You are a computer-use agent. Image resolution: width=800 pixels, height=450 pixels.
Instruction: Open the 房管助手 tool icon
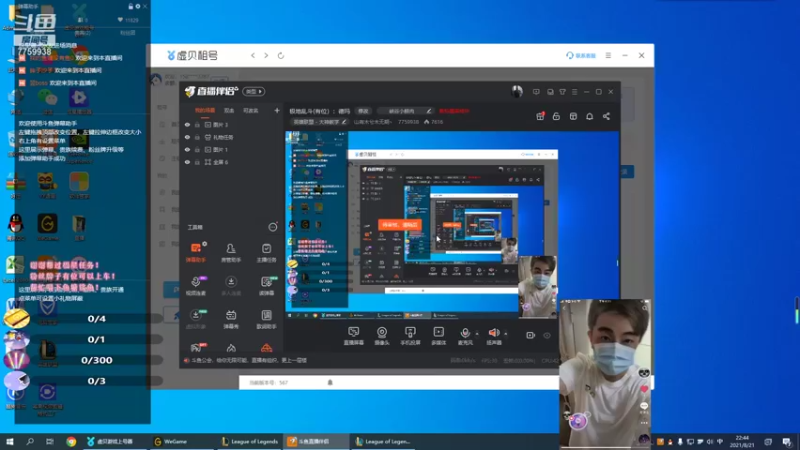[231, 252]
